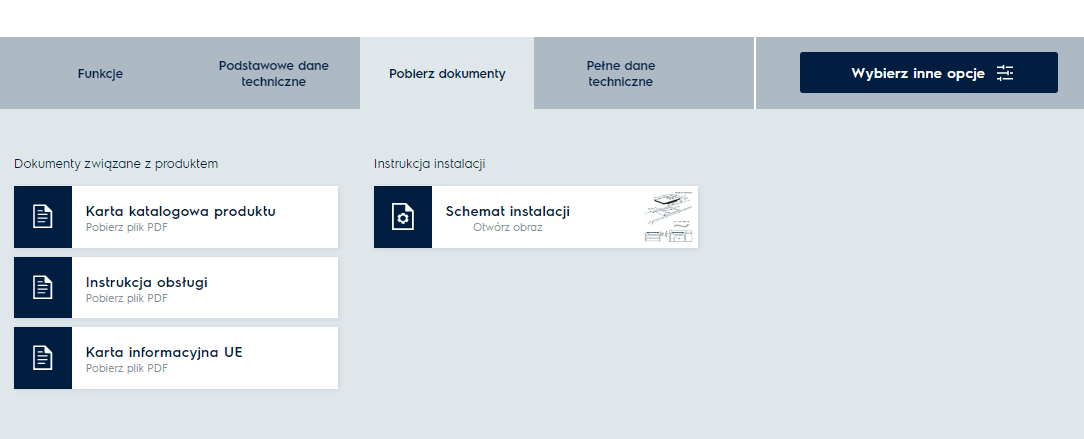Image resolution: width=1084 pixels, height=439 pixels.
Task: Download Karta informacyjna UE PDF
Action: click(x=164, y=352)
